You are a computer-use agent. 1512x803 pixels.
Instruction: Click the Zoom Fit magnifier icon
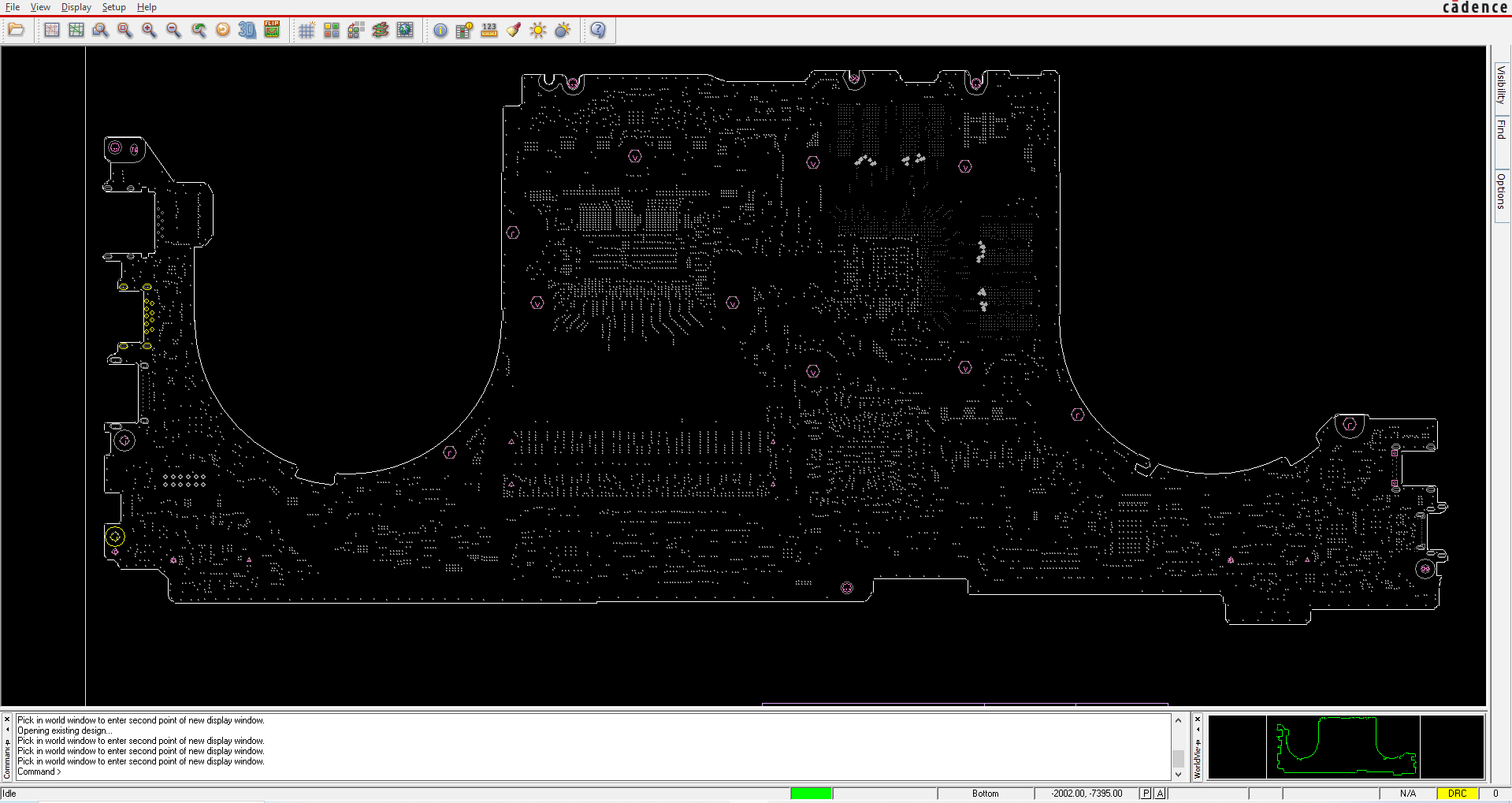coord(124,30)
